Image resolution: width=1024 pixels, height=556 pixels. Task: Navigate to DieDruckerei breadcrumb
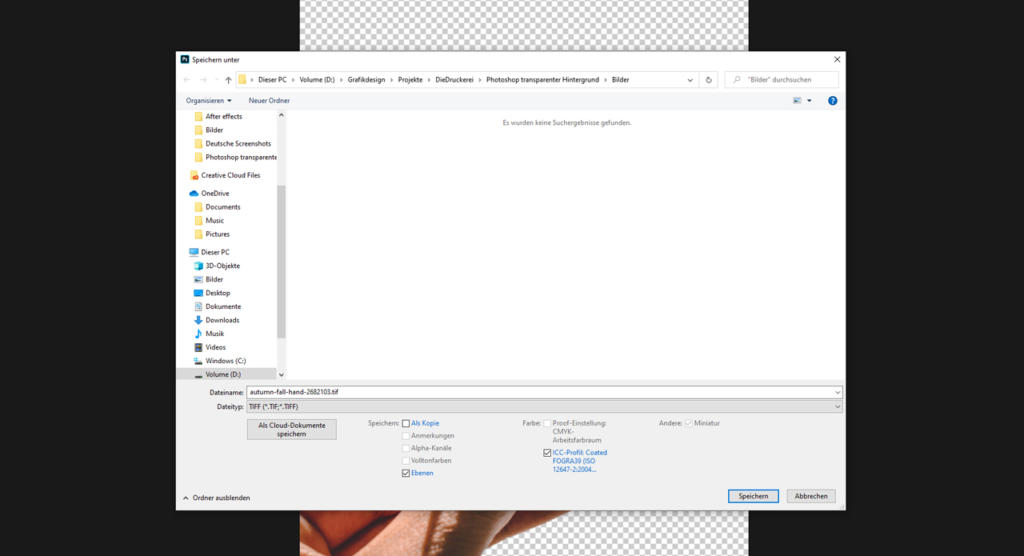pyautogui.click(x=455, y=80)
